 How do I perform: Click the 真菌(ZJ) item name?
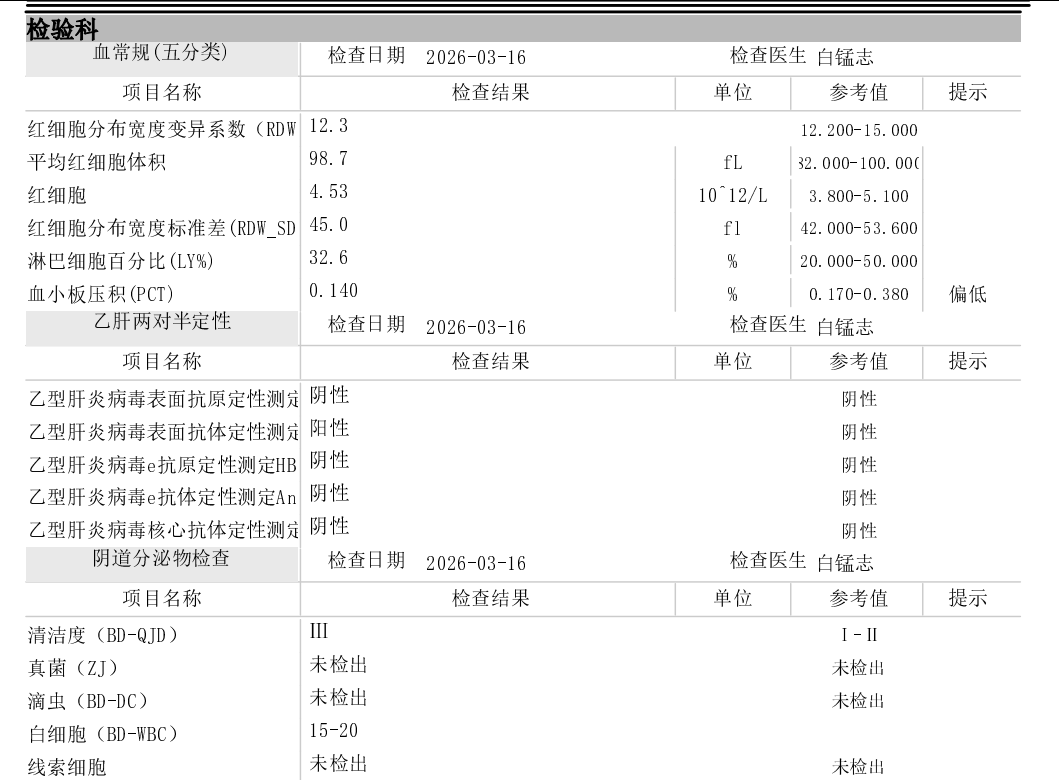click(78, 669)
